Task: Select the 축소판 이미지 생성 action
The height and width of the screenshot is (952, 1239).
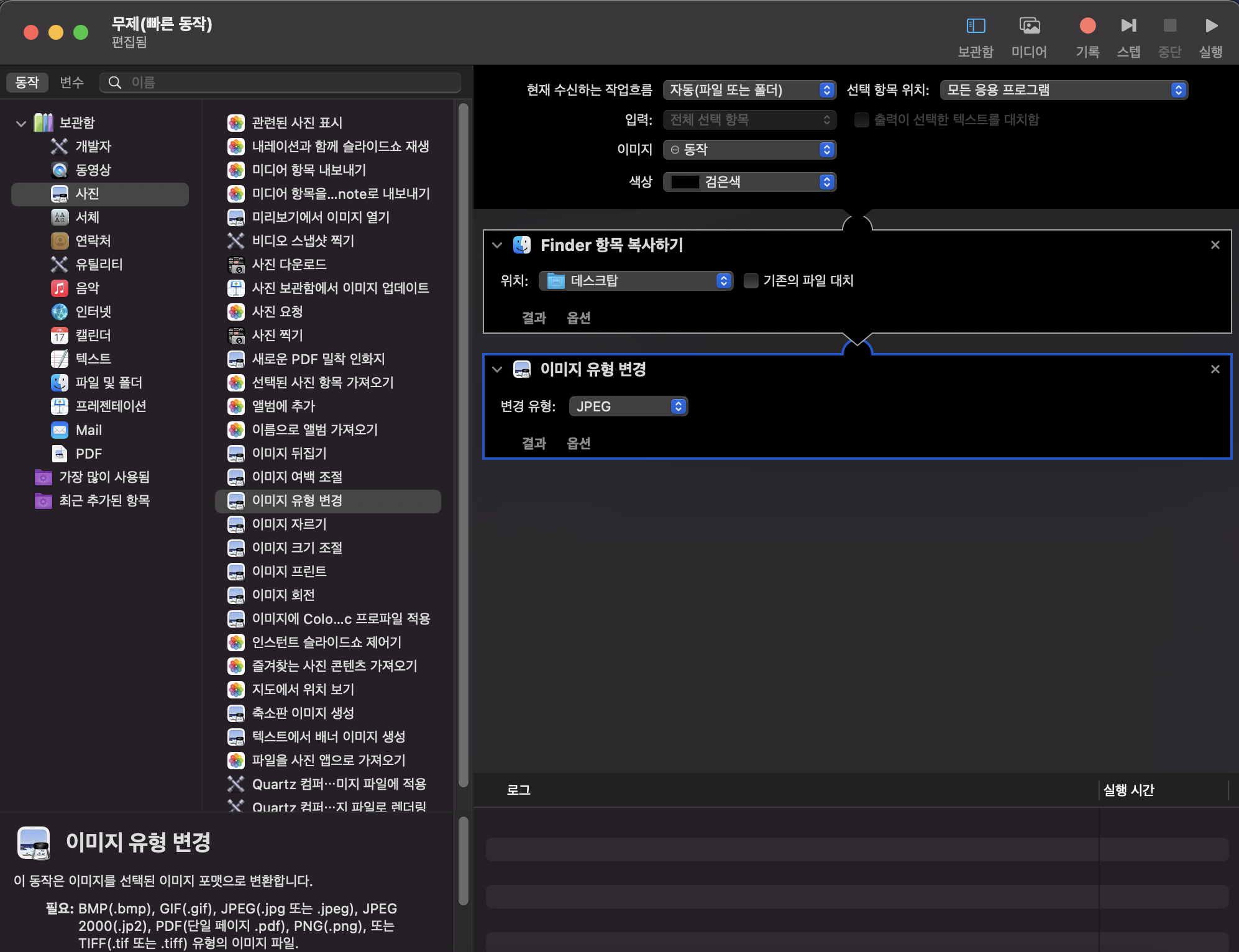Action: point(328,713)
